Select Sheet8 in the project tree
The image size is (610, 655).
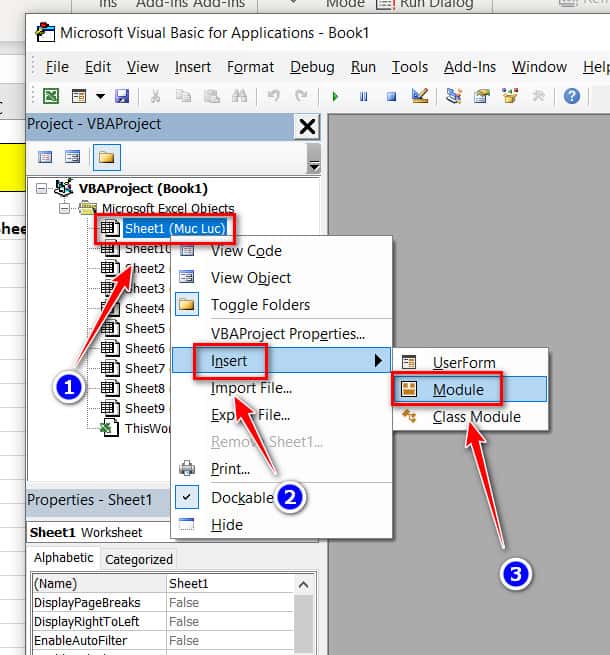[x=145, y=388]
